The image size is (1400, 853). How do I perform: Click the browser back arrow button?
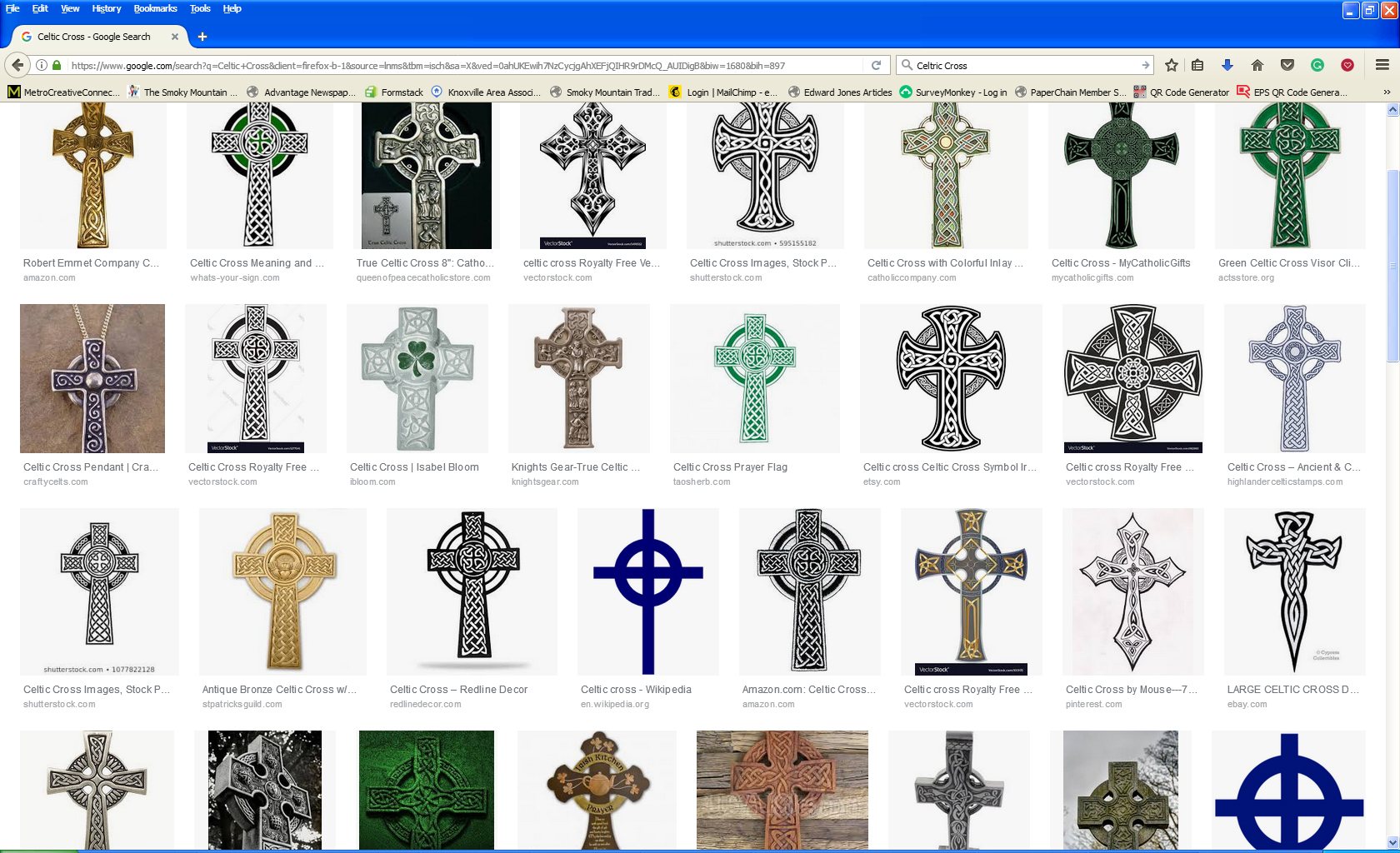(17, 65)
